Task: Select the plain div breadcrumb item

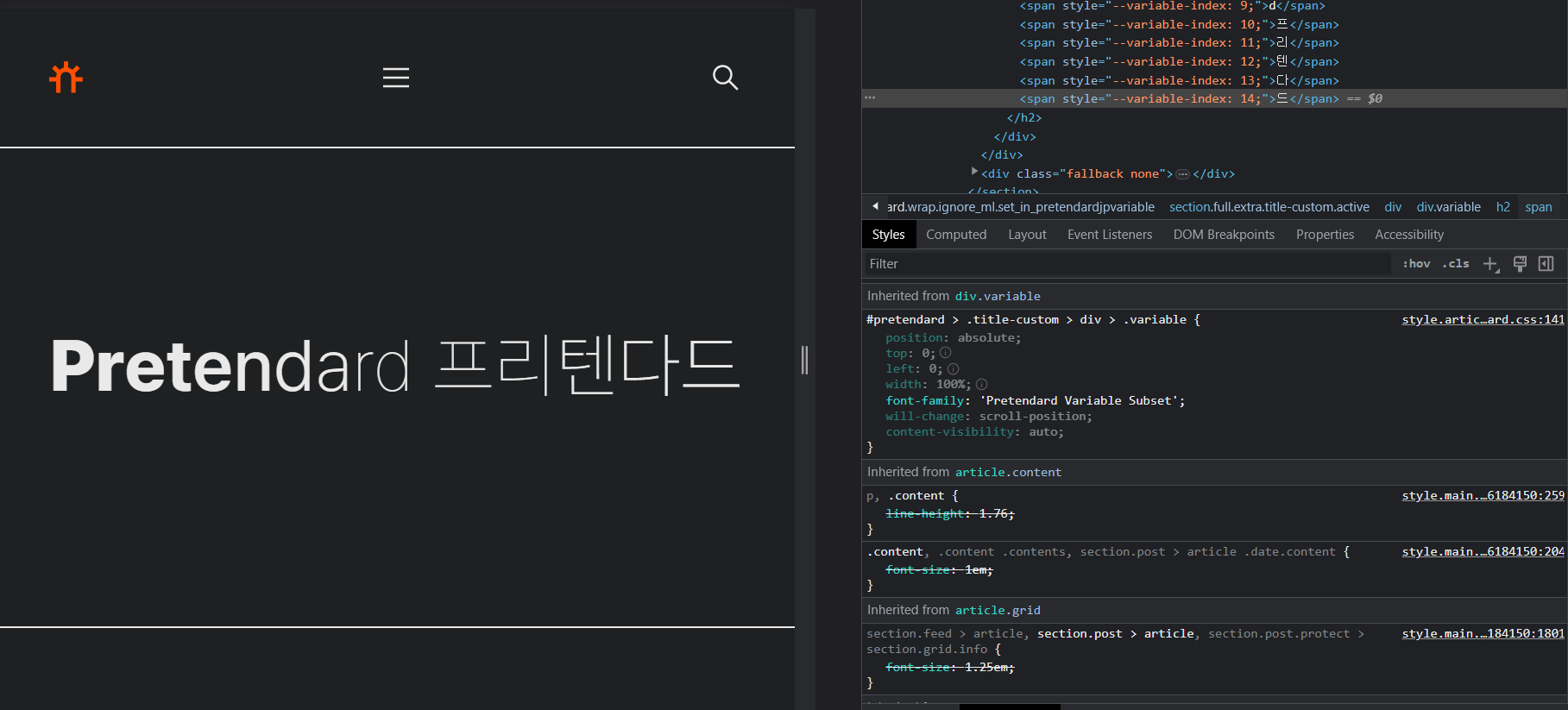Action: (1393, 207)
